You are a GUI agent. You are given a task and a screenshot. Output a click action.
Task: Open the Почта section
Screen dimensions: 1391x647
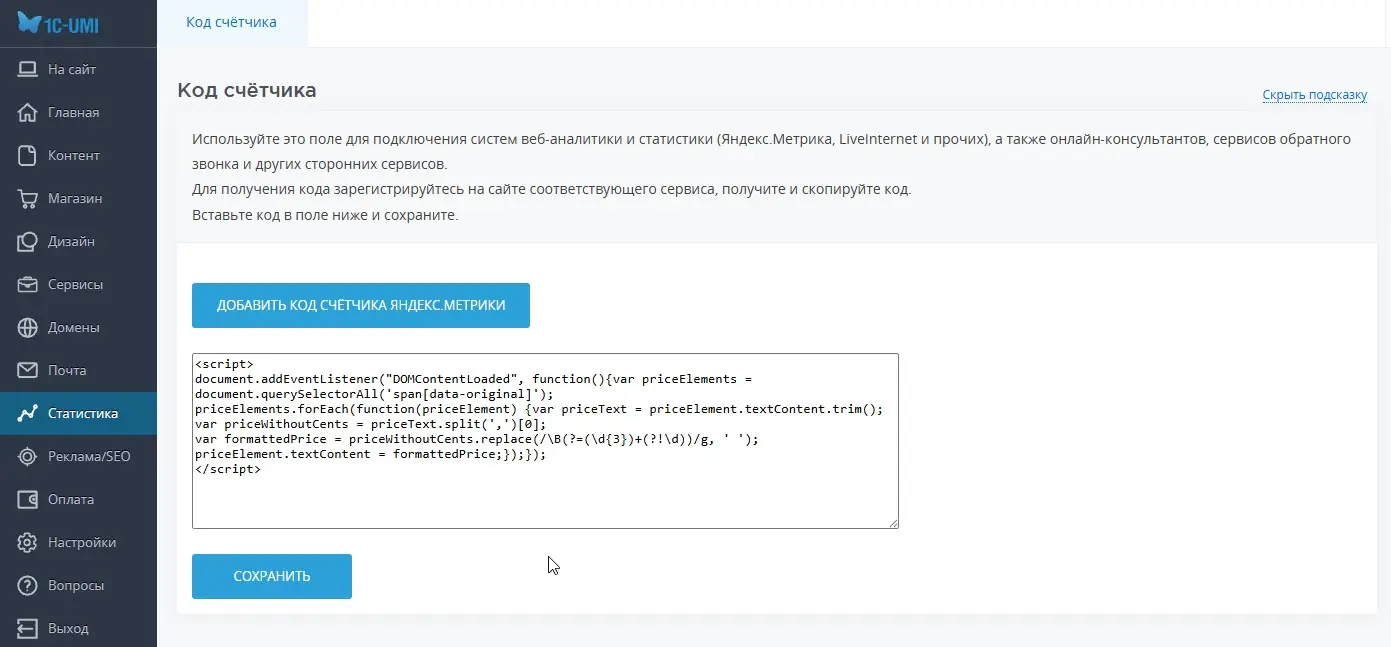(78, 370)
